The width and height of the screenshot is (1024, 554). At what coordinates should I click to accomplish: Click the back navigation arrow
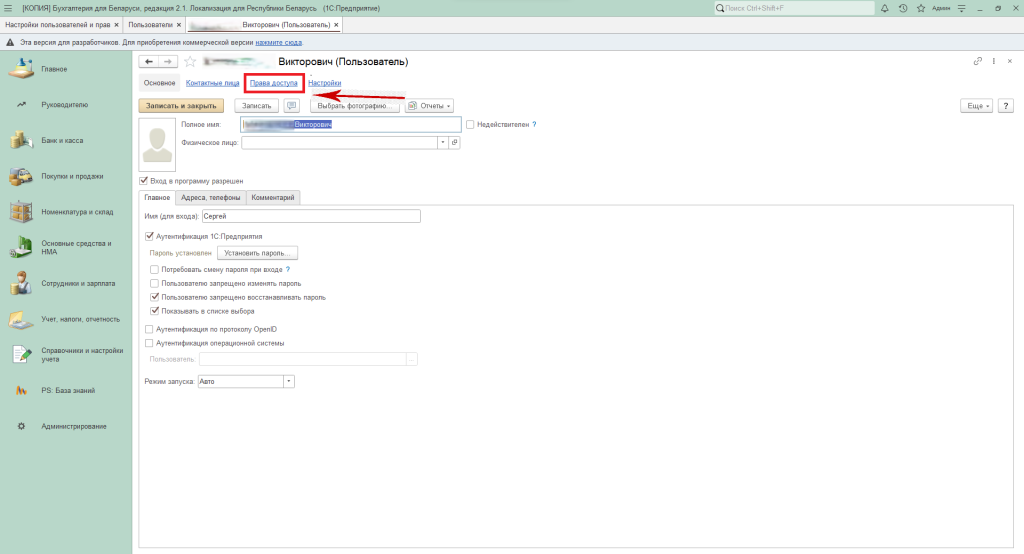click(150, 62)
